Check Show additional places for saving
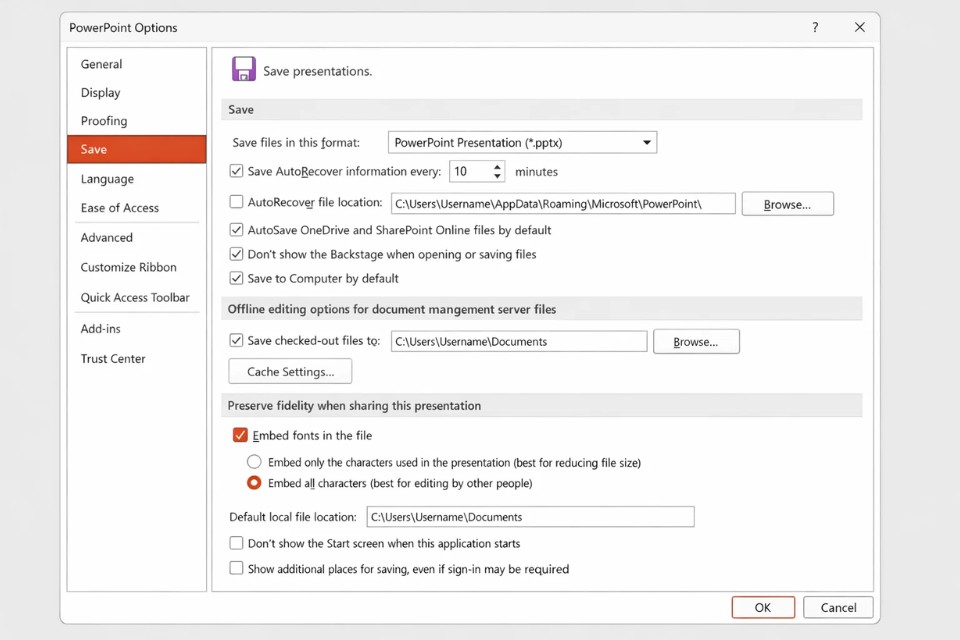 pos(236,568)
